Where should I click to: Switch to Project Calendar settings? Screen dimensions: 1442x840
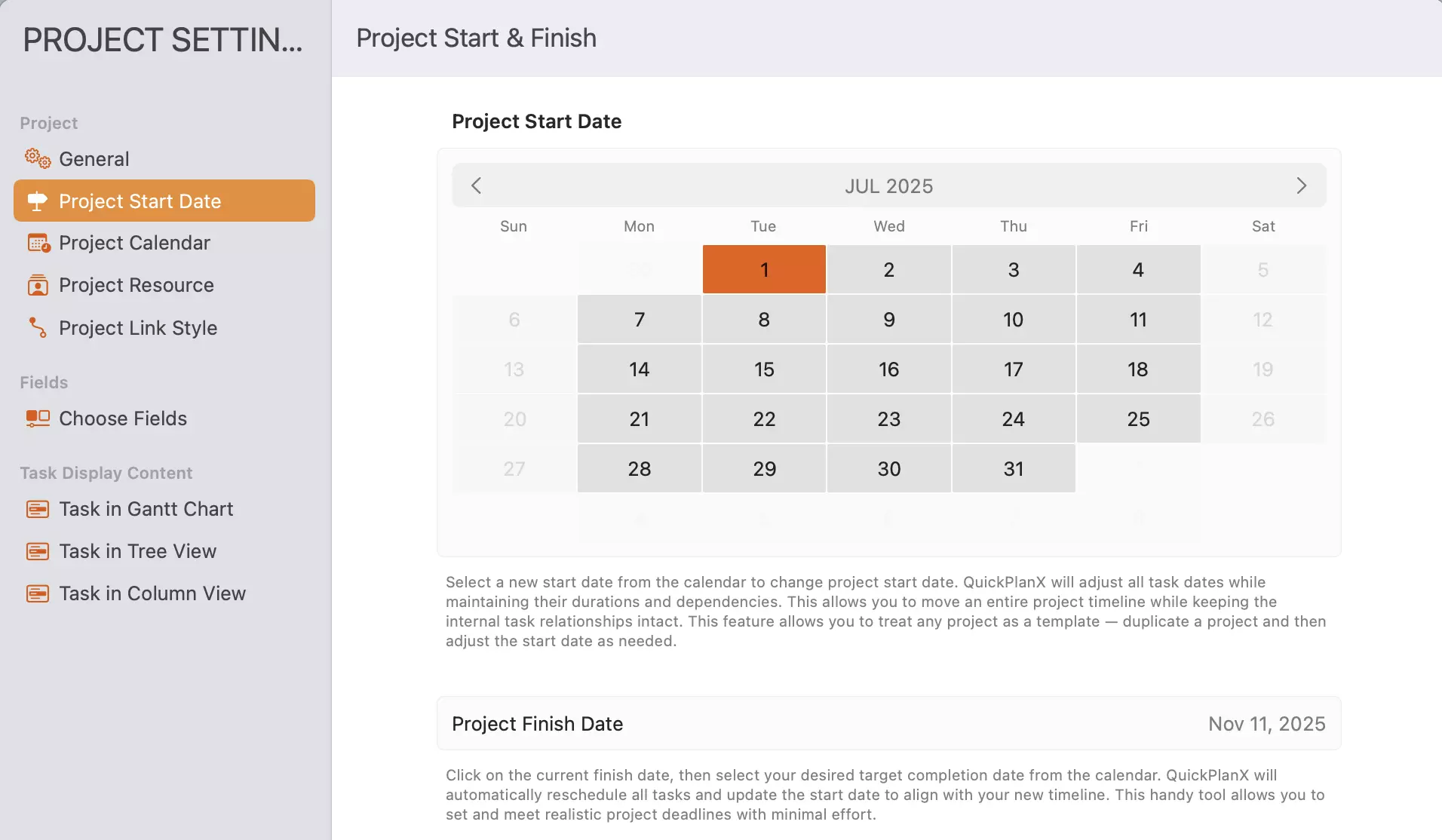coord(134,243)
